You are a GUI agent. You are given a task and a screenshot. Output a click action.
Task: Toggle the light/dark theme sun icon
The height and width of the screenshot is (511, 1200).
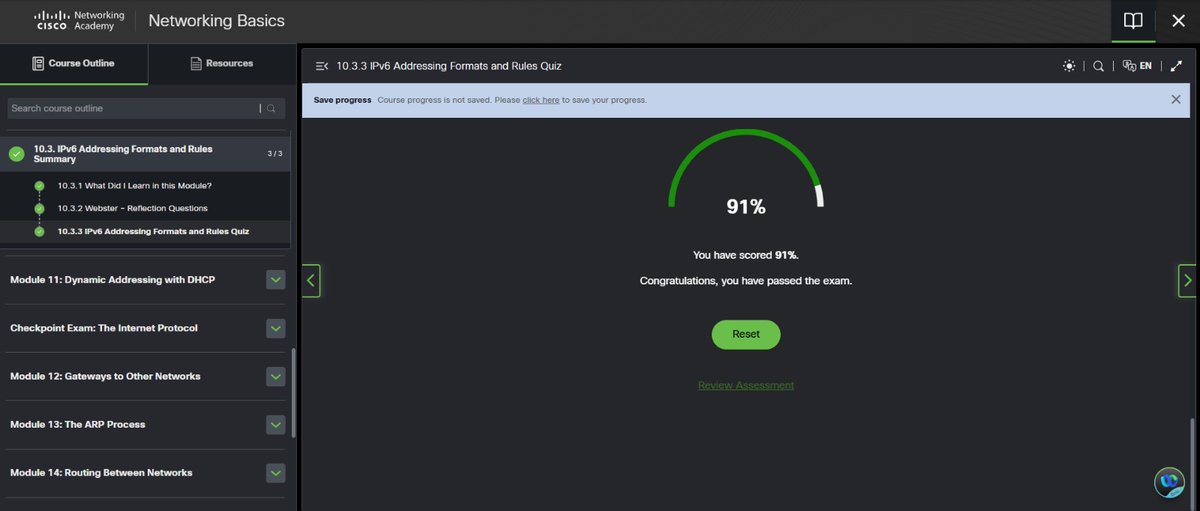tap(1070, 66)
